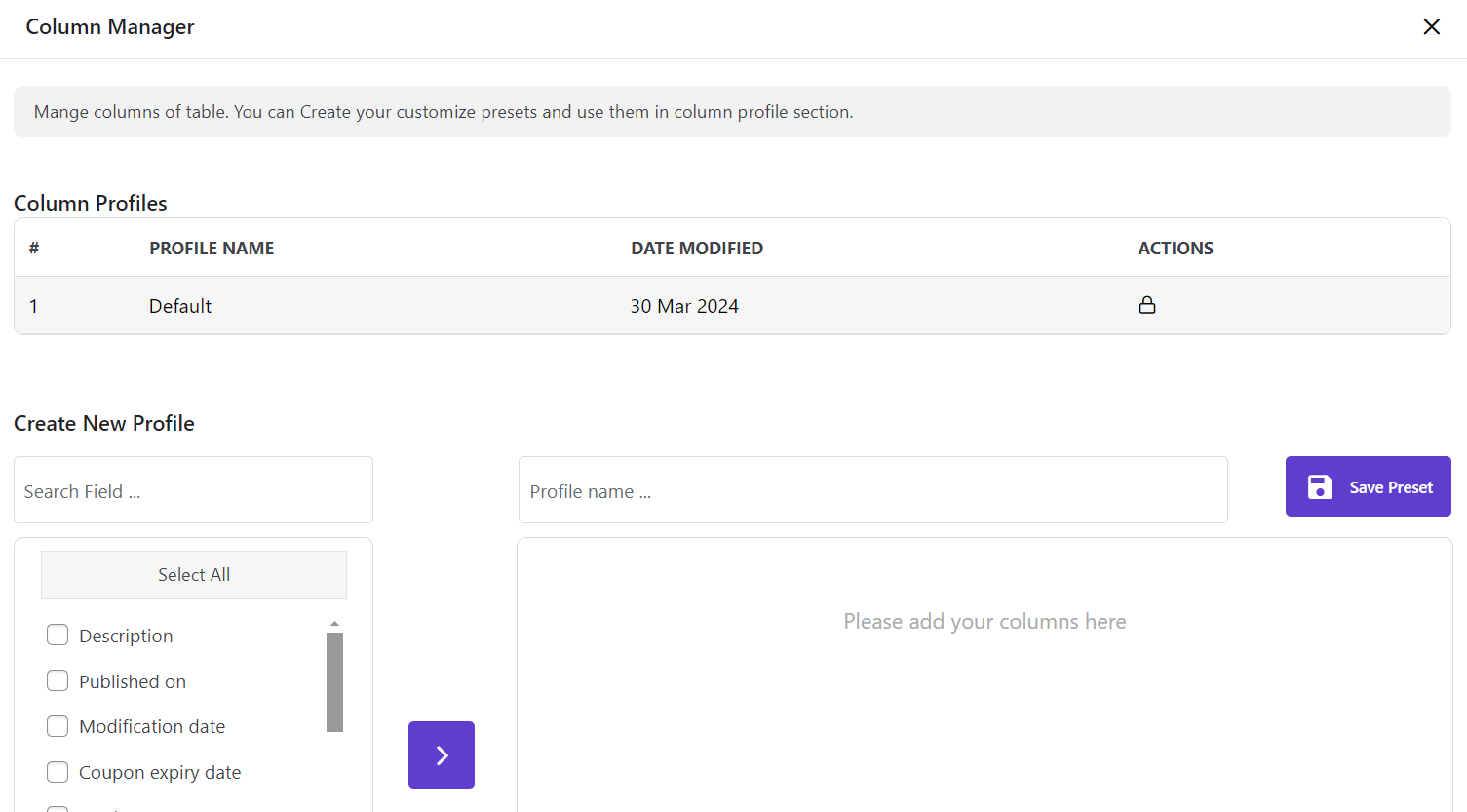Click the 30 Mar 2024 date cell
This screenshot has width=1467, height=812.
[x=684, y=306]
